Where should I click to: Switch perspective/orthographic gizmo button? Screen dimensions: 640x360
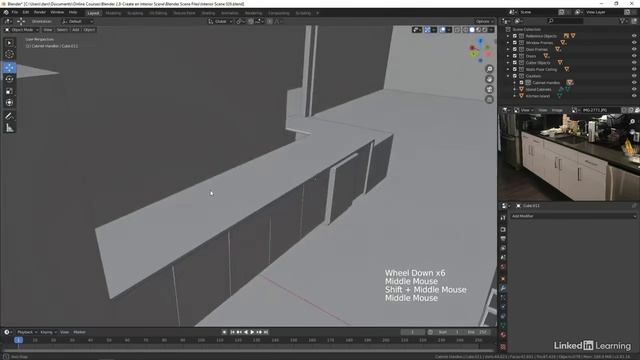(x=489, y=100)
